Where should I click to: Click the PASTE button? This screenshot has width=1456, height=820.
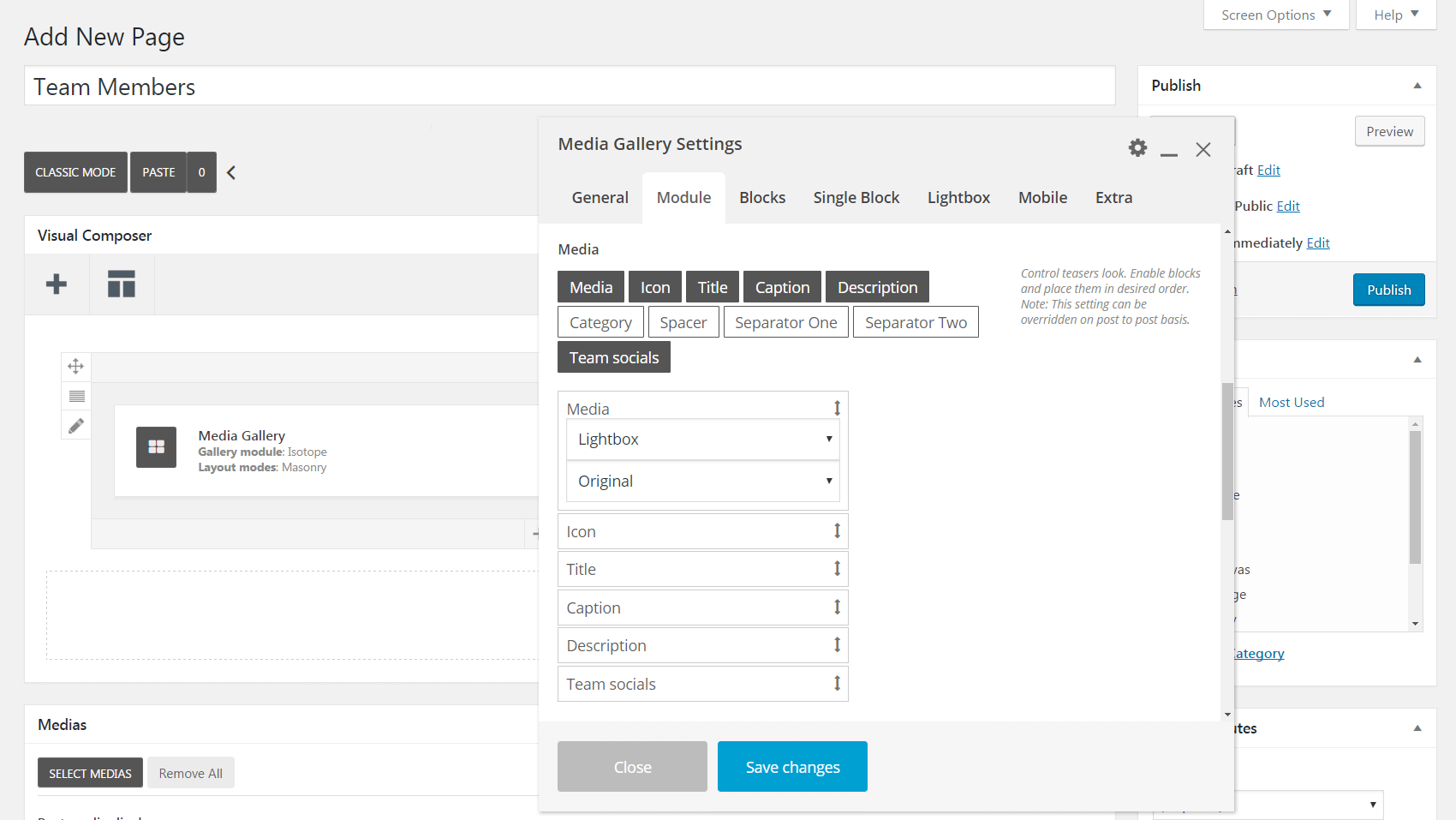158,172
